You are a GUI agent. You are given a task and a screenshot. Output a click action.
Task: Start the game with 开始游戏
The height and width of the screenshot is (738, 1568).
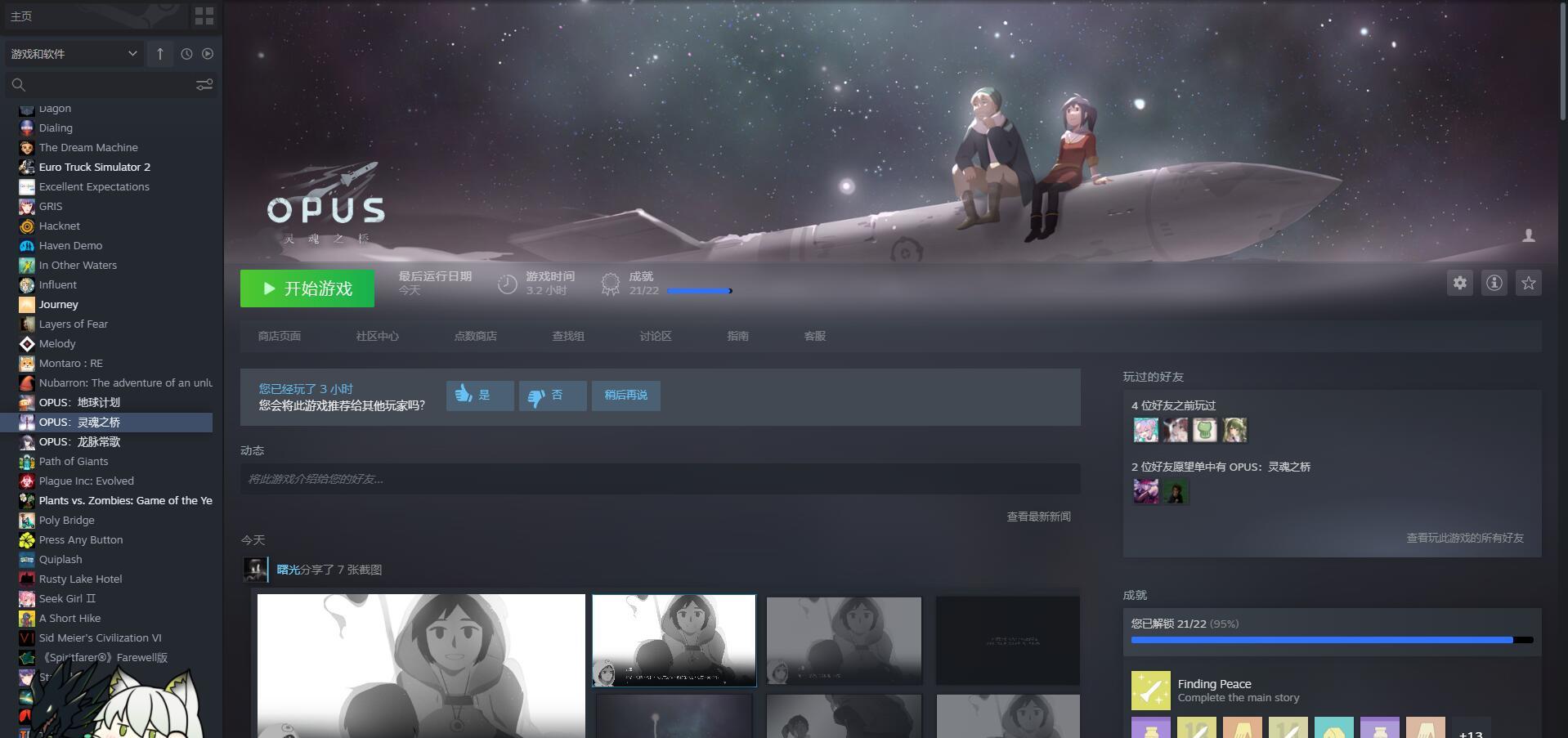click(x=307, y=288)
